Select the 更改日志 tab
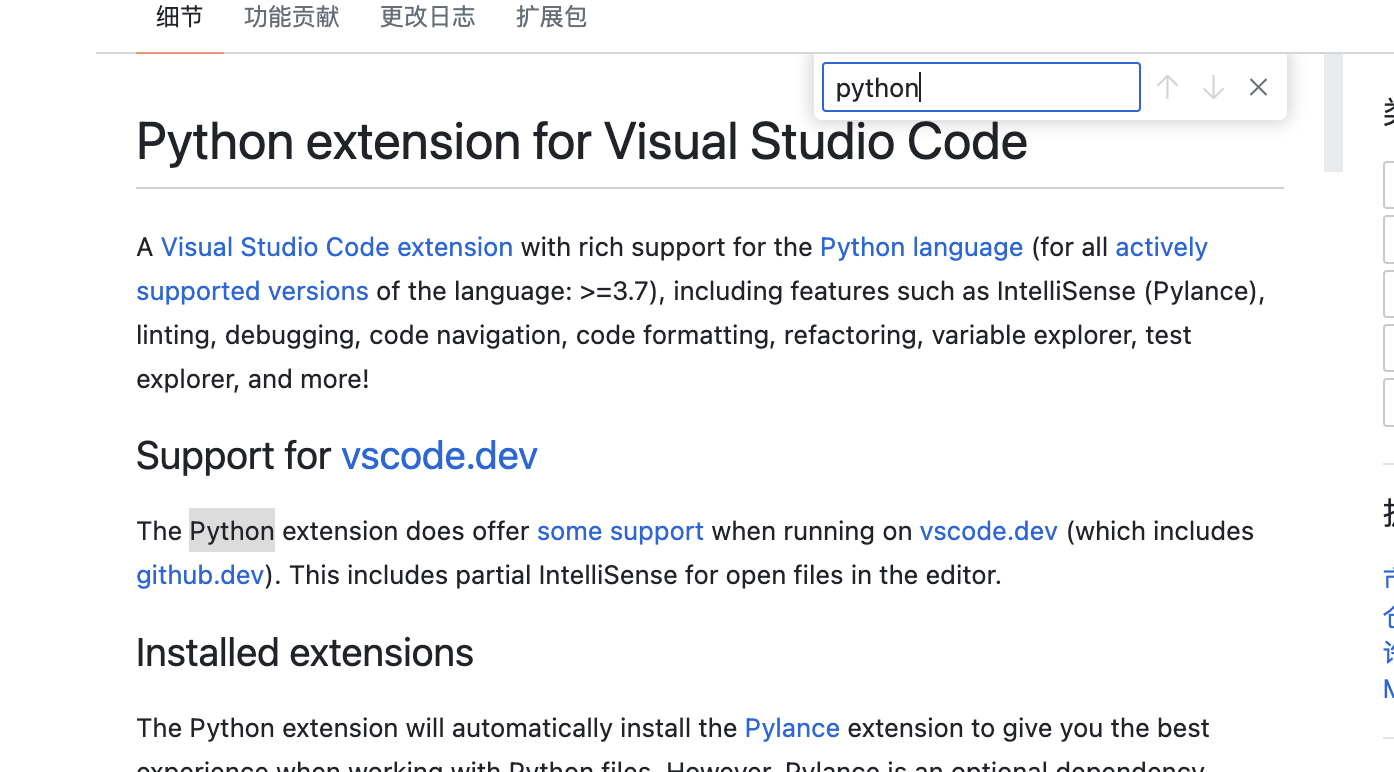The width and height of the screenshot is (1394, 772). (428, 17)
